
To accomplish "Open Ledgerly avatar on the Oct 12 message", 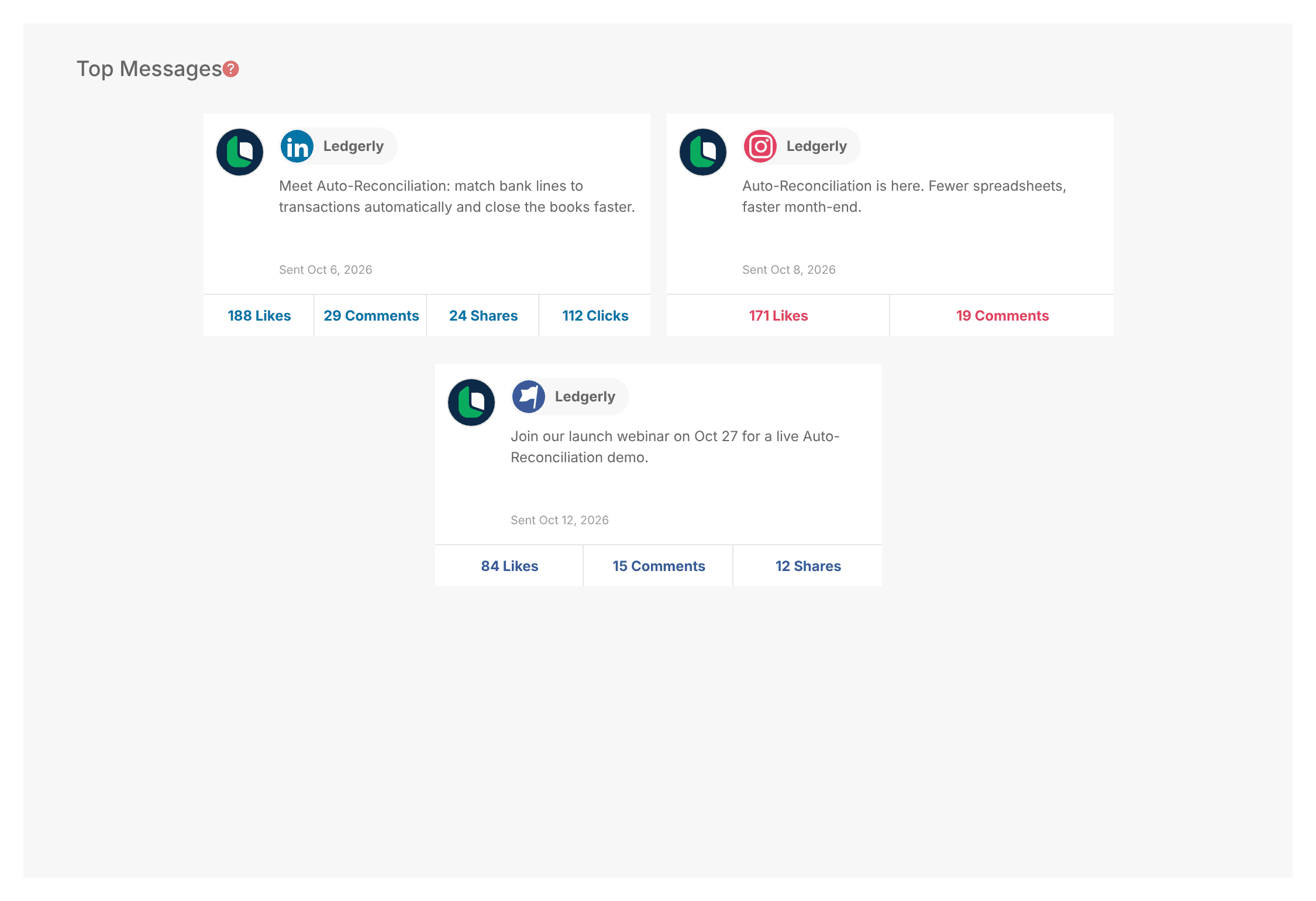I will (x=471, y=403).
